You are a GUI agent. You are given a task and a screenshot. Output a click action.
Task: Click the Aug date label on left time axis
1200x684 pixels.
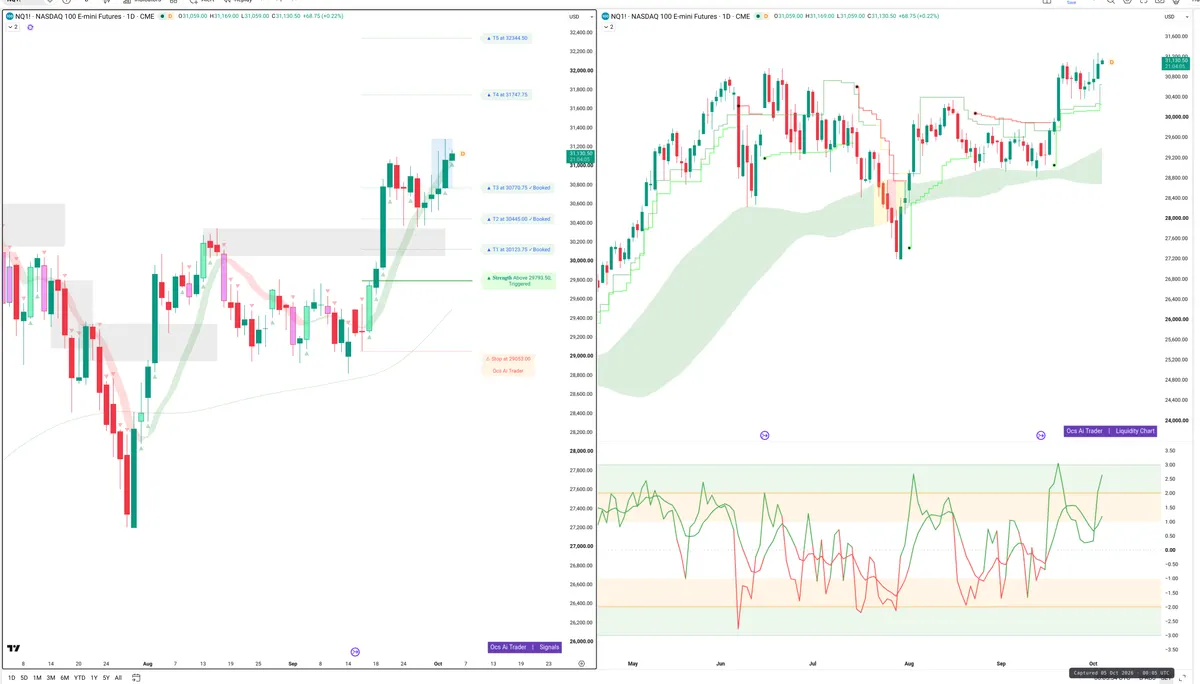click(147, 663)
